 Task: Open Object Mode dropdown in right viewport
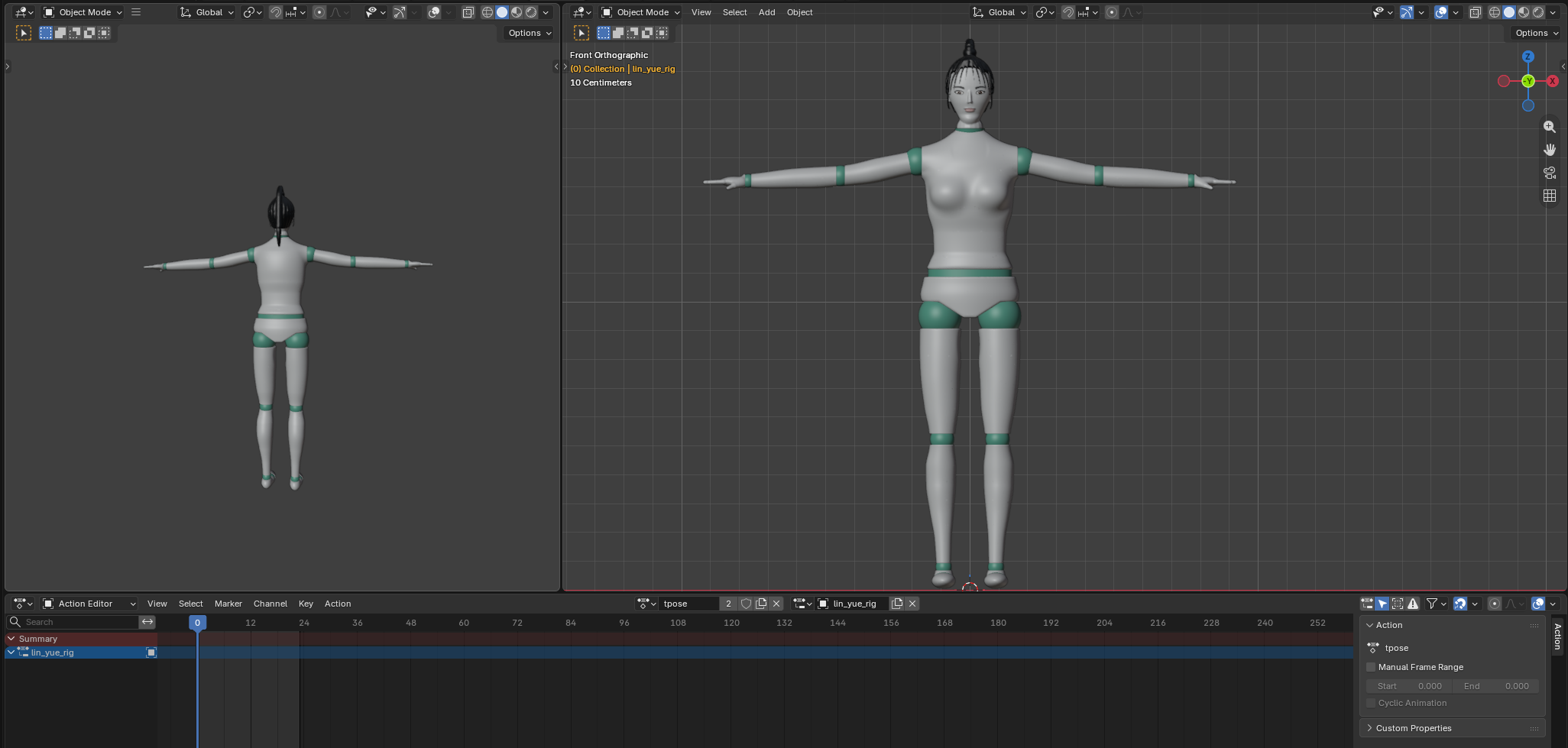pyautogui.click(x=640, y=12)
